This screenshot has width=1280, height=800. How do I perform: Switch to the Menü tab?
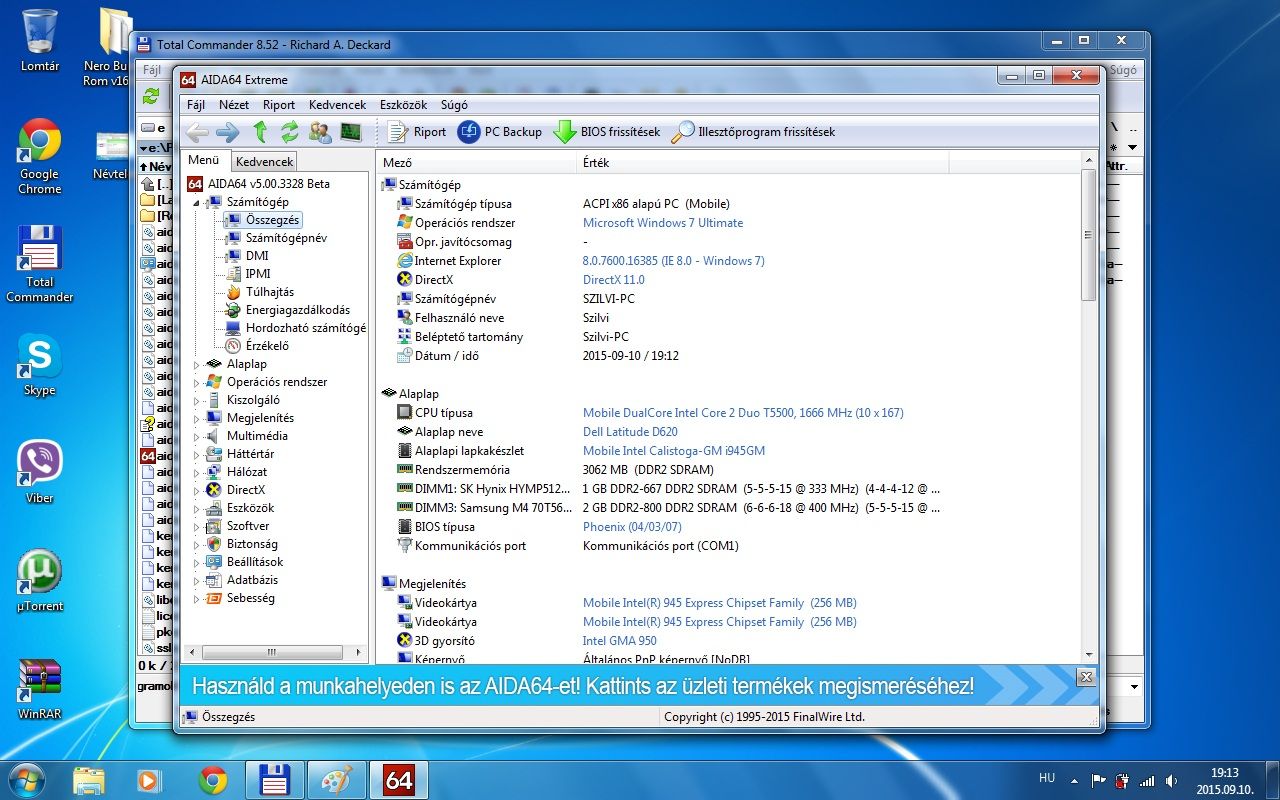click(204, 160)
